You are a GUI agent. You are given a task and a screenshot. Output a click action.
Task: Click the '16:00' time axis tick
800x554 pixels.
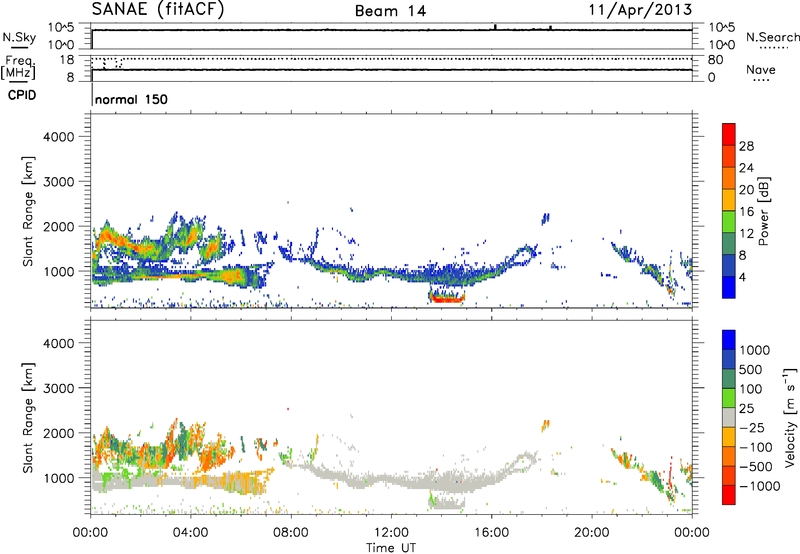[491, 533]
